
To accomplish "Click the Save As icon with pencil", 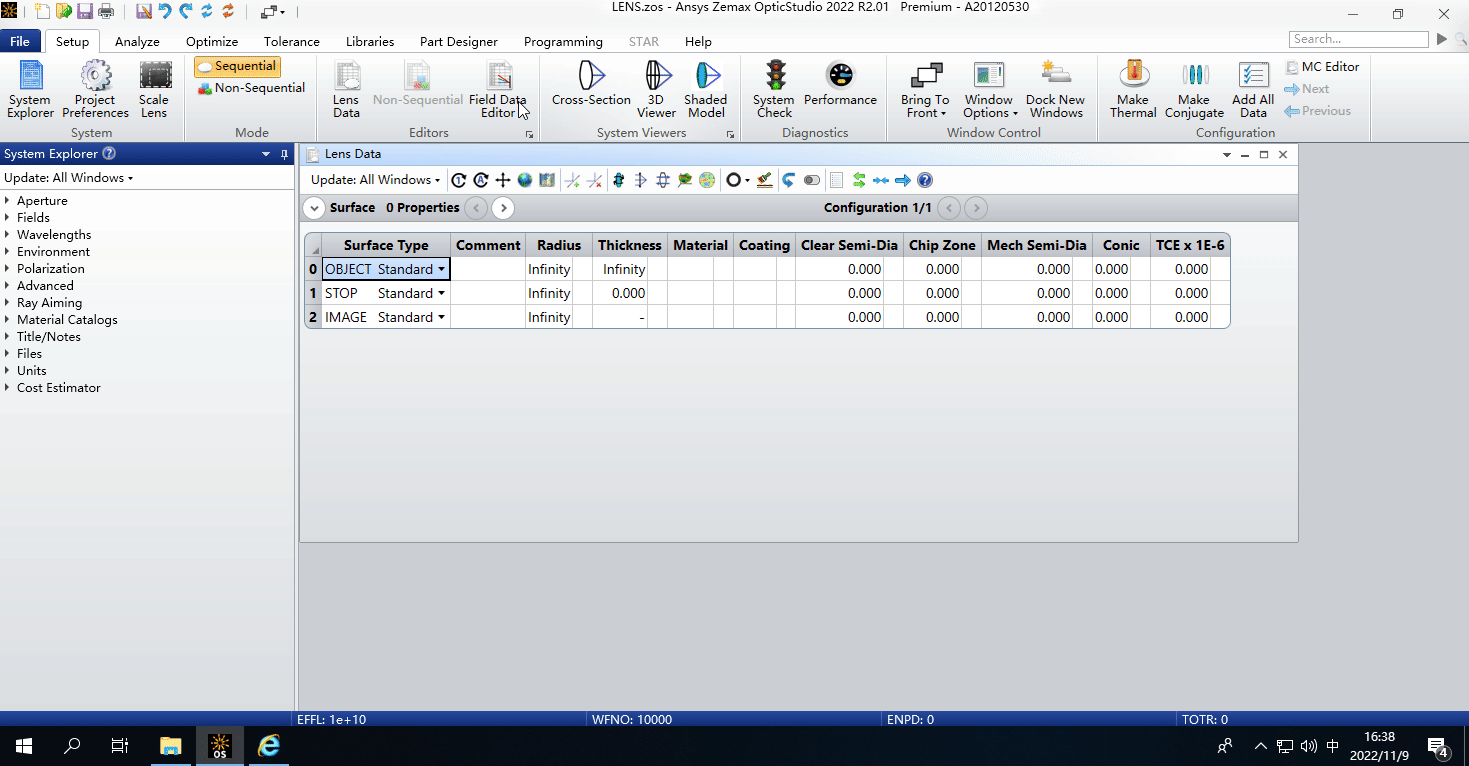I will (x=143, y=12).
